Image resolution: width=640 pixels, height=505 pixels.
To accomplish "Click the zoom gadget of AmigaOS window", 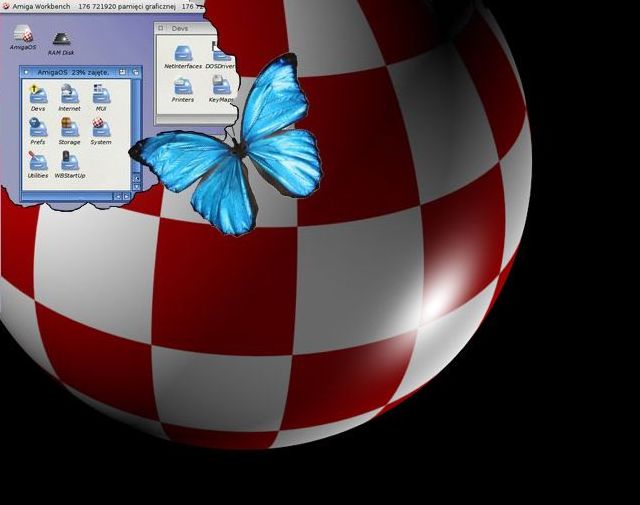I will point(122,72).
